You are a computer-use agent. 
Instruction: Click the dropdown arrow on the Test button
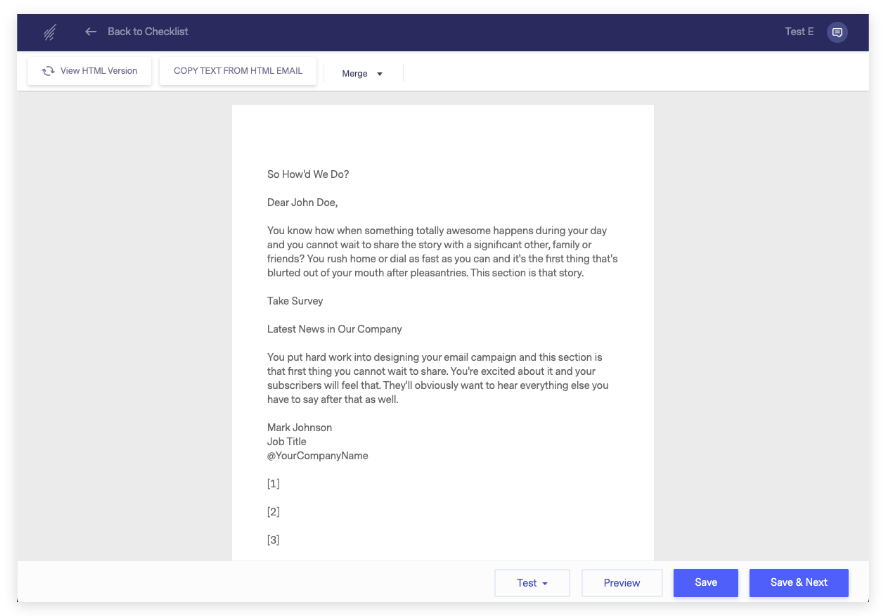pos(546,582)
